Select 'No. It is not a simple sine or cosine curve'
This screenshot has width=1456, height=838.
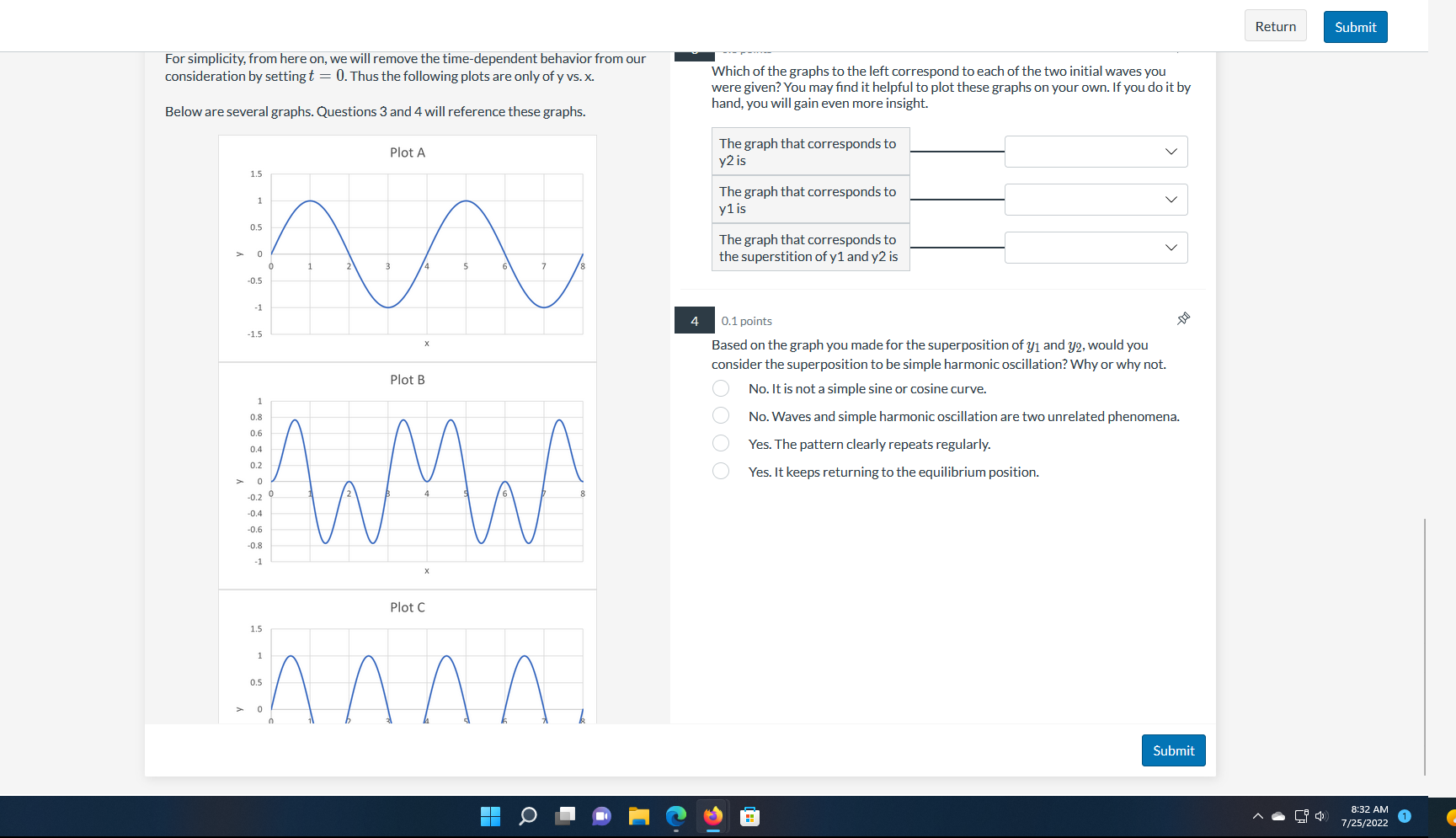[x=720, y=388]
